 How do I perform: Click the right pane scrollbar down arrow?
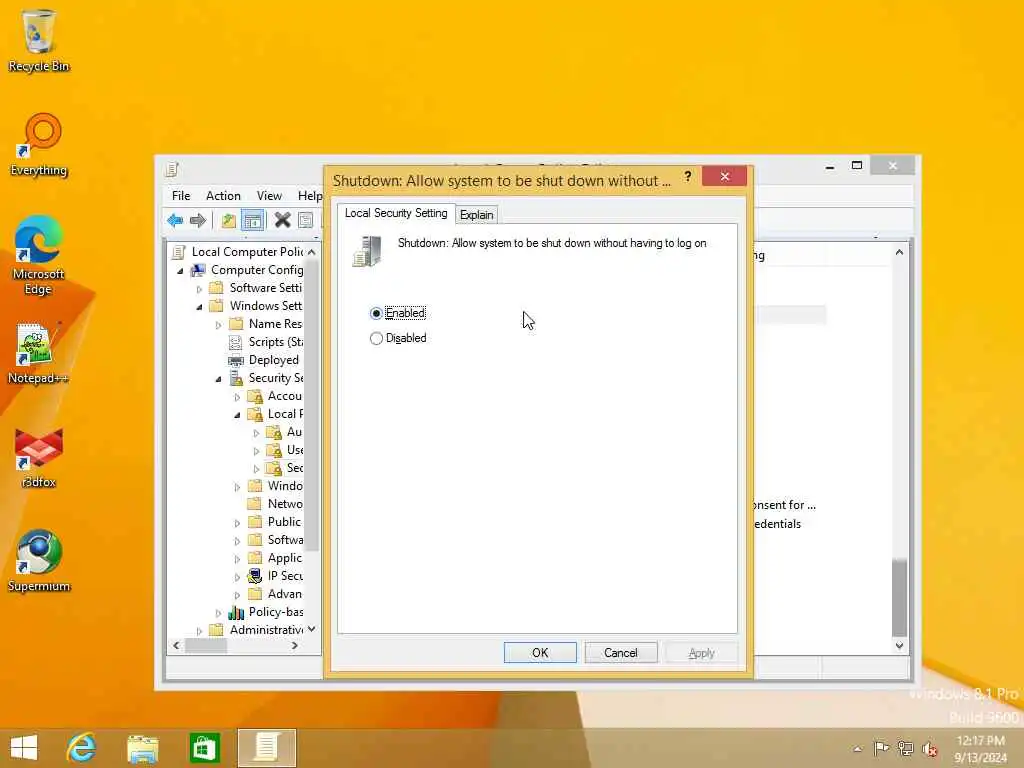[899, 645]
